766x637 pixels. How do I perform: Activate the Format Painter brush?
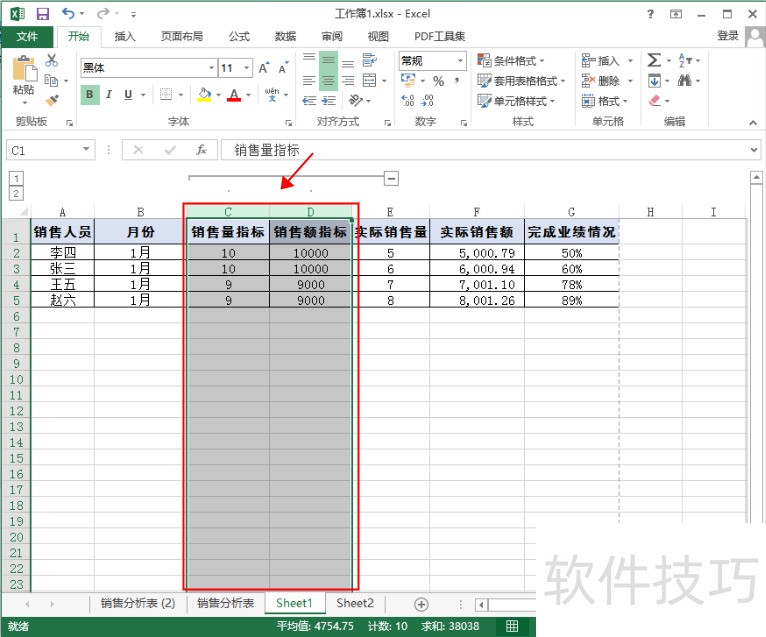(x=52, y=100)
